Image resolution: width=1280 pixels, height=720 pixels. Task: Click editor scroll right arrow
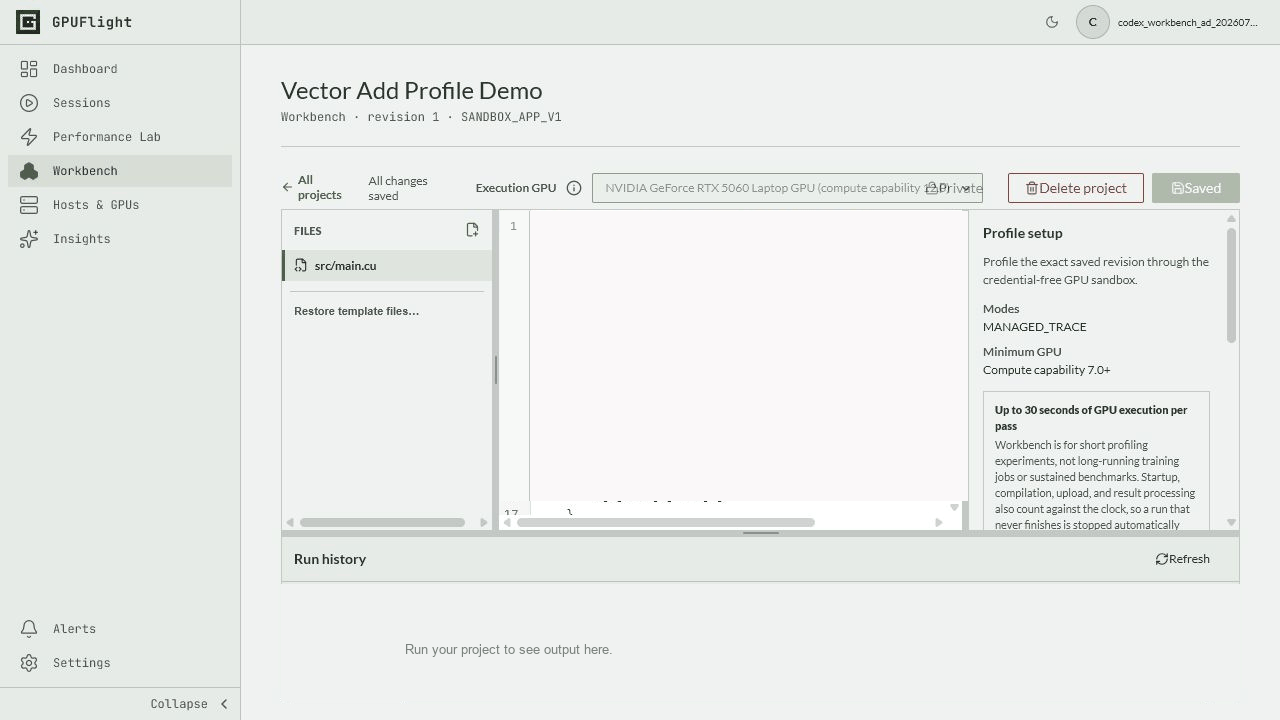pyautogui.click(x=939, y=522)
